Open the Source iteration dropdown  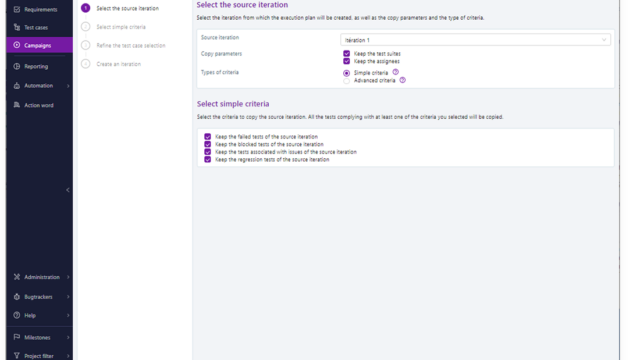476,40
